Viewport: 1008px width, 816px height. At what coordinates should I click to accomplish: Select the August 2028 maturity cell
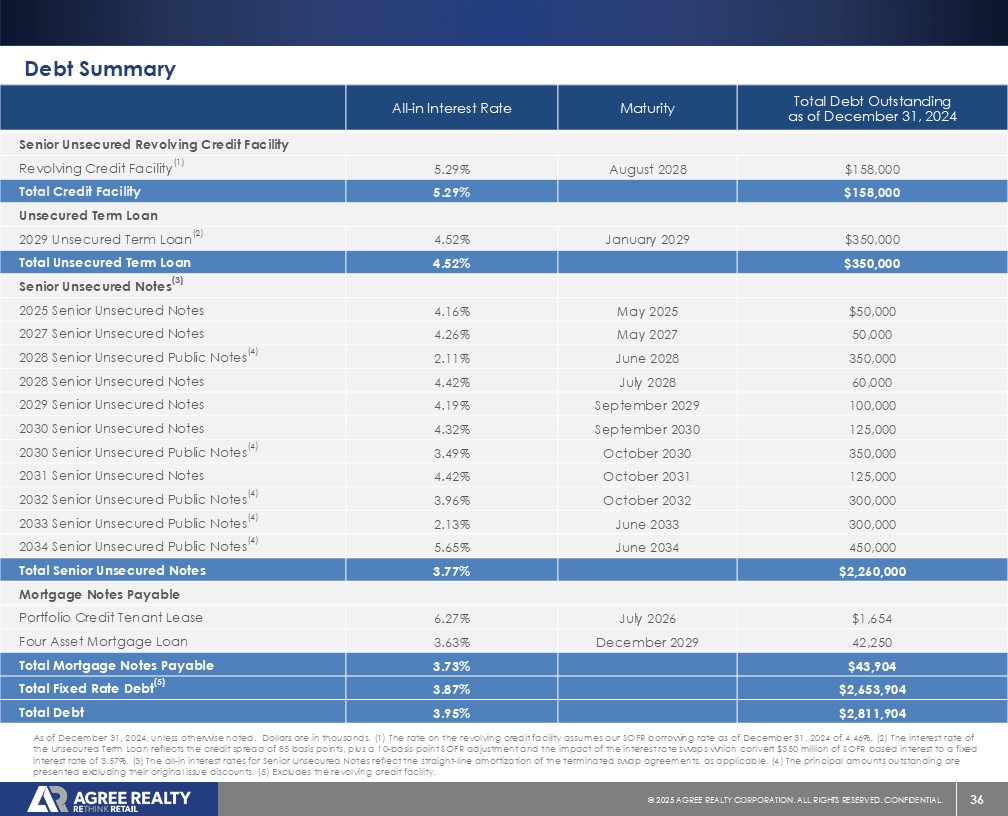[x=647, y=168]
